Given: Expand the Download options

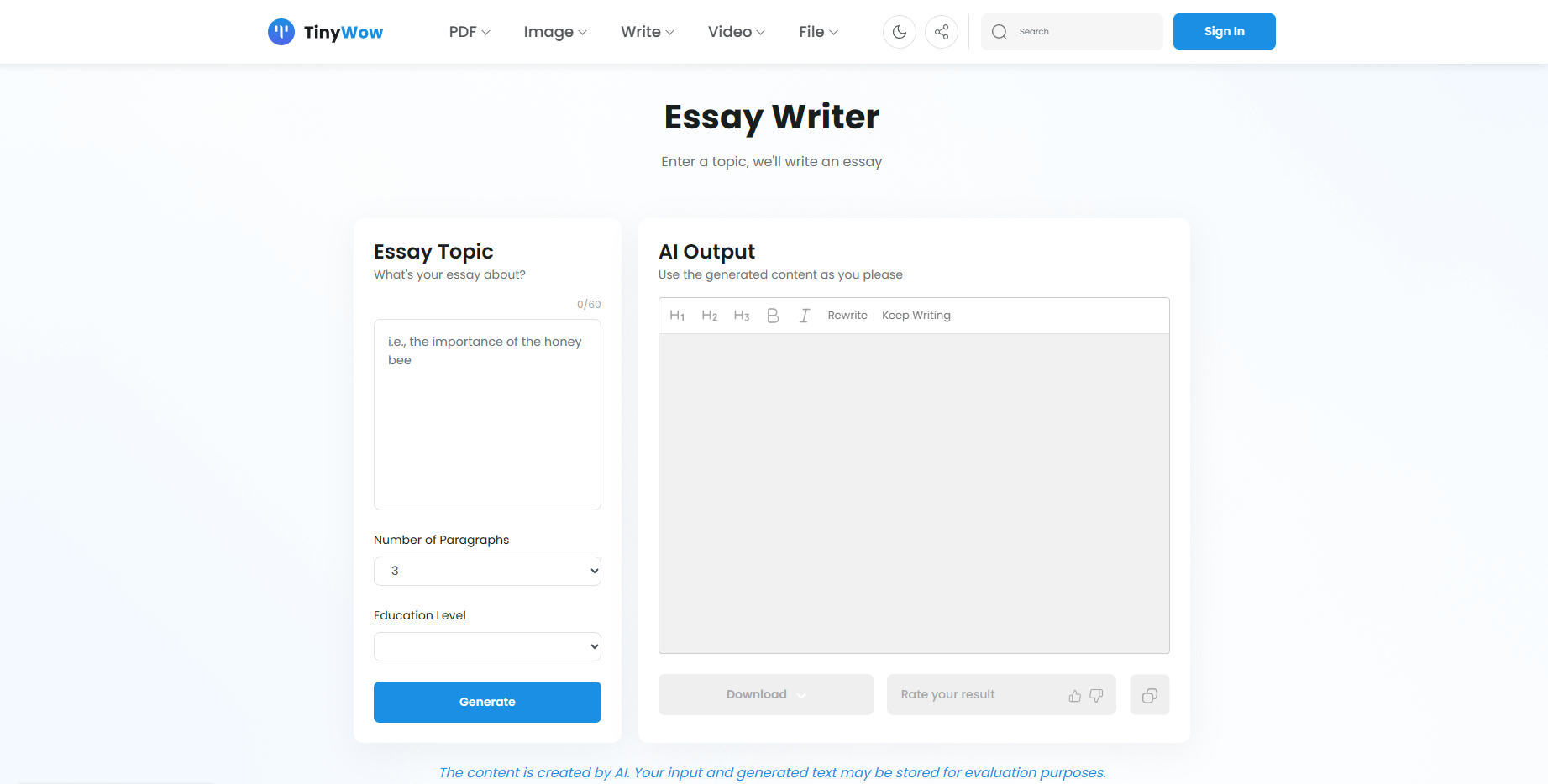Looking at the screenshot, I should click(x=766, y=695).
